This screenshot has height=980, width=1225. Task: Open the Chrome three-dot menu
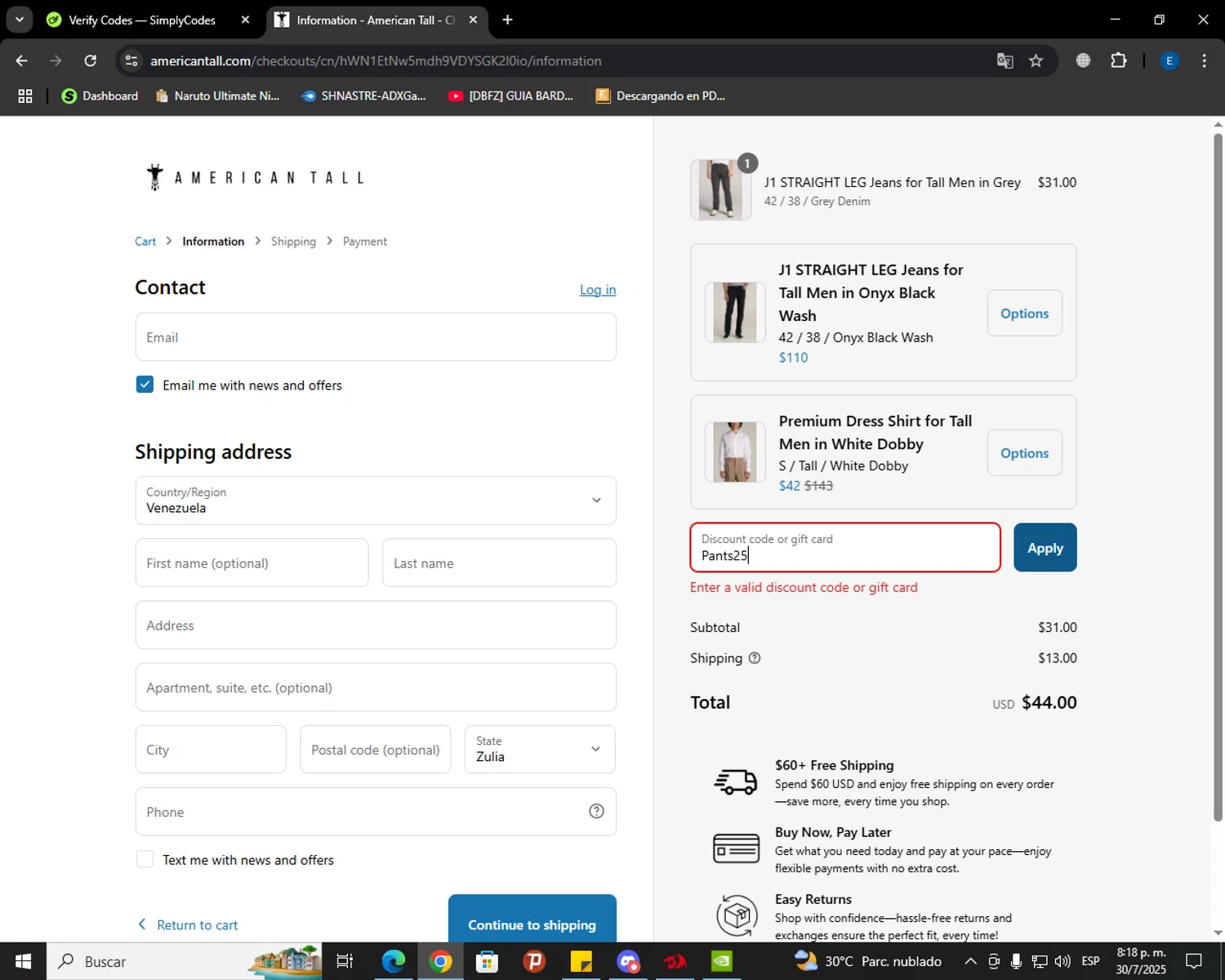click(1204, 60)
